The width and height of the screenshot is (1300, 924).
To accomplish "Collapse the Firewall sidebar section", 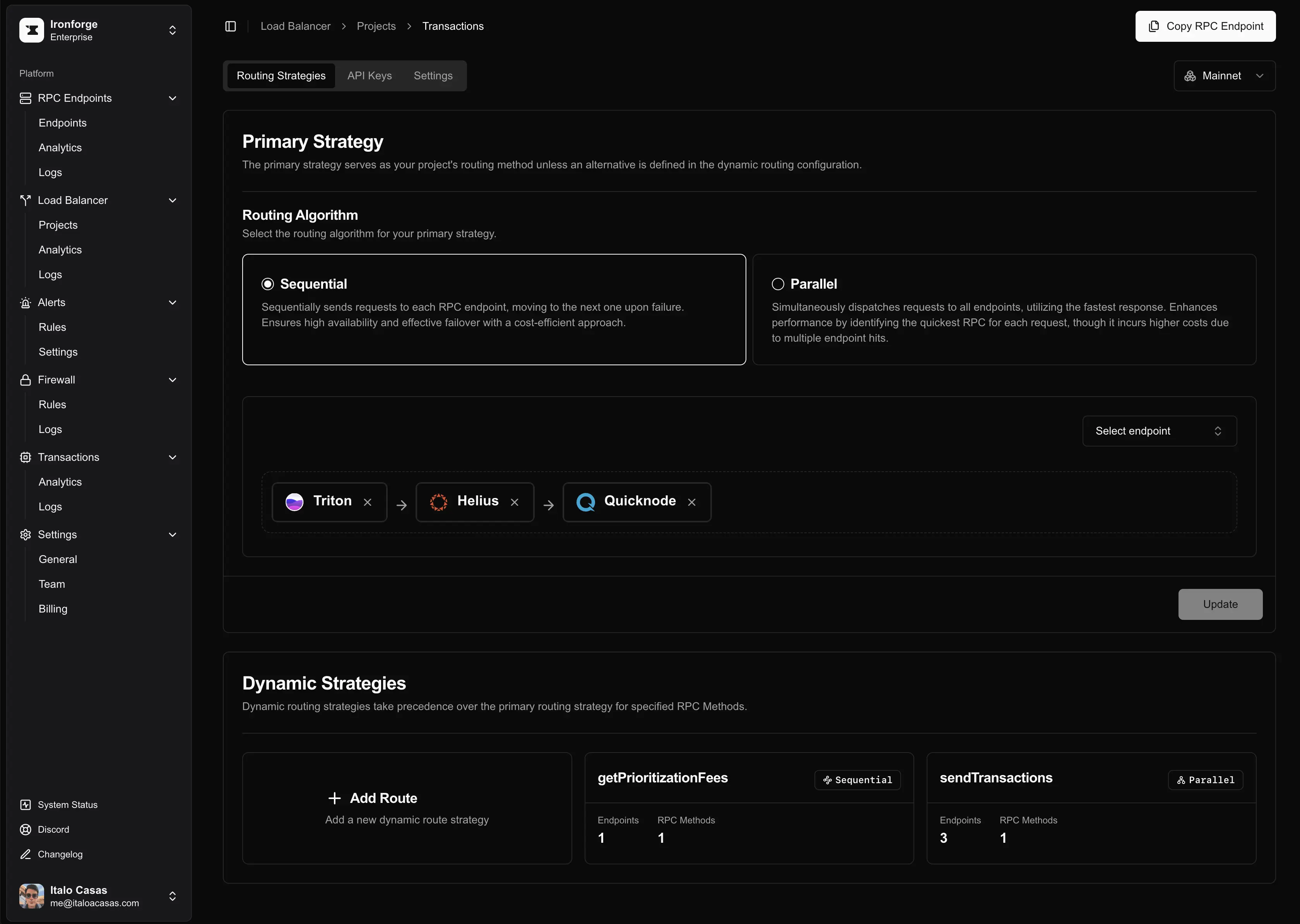I will click(173, 380).
